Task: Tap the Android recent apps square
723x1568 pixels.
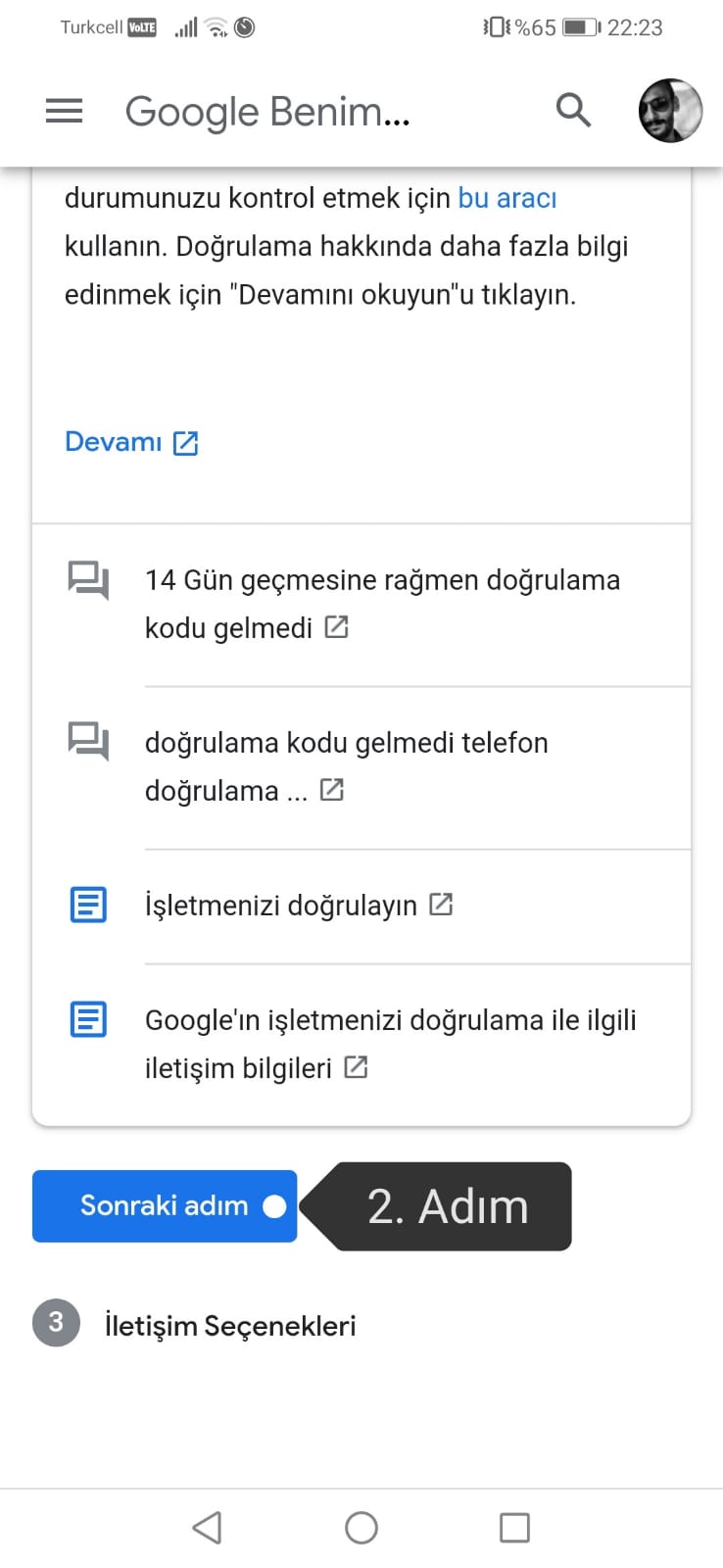Action: (514, 1527)
